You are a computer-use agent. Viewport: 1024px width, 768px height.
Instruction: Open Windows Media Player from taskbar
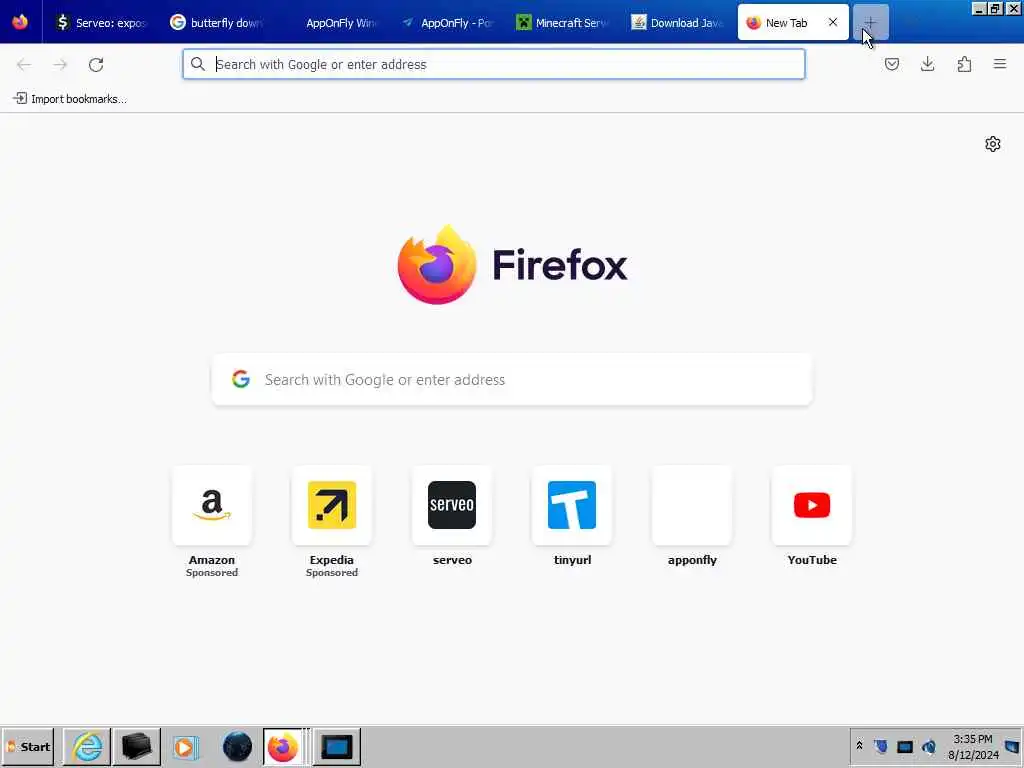coord(186,746)
